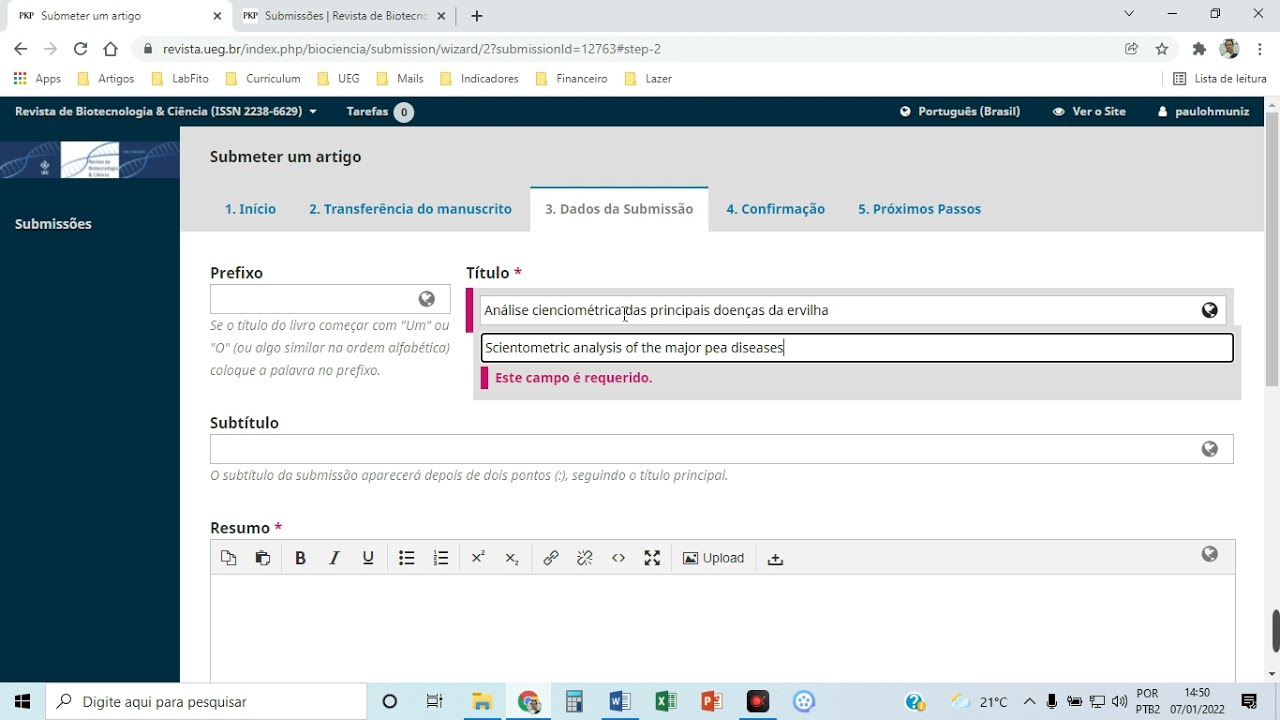1280x720 pixels.
Task: Apply subscript in Resumo editor
Action: click(x=512, y=558)
